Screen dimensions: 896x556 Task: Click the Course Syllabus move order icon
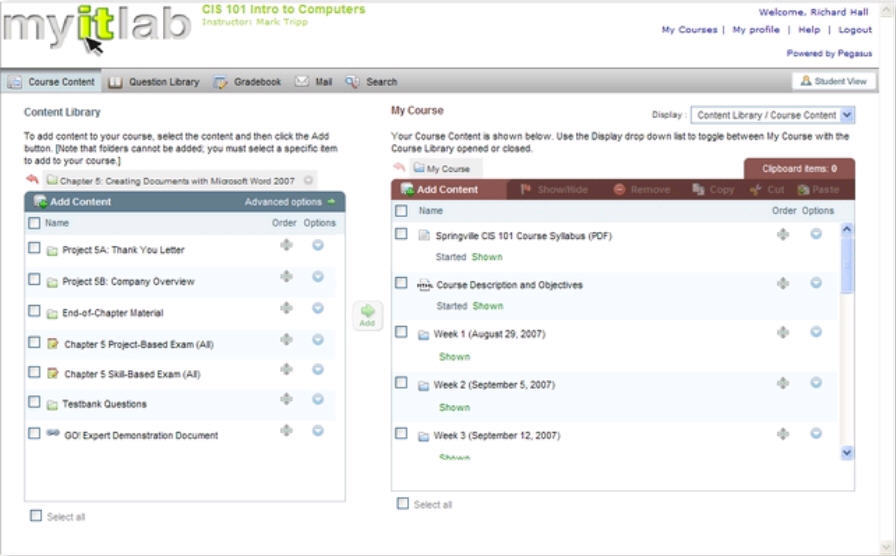coord(783,234)
